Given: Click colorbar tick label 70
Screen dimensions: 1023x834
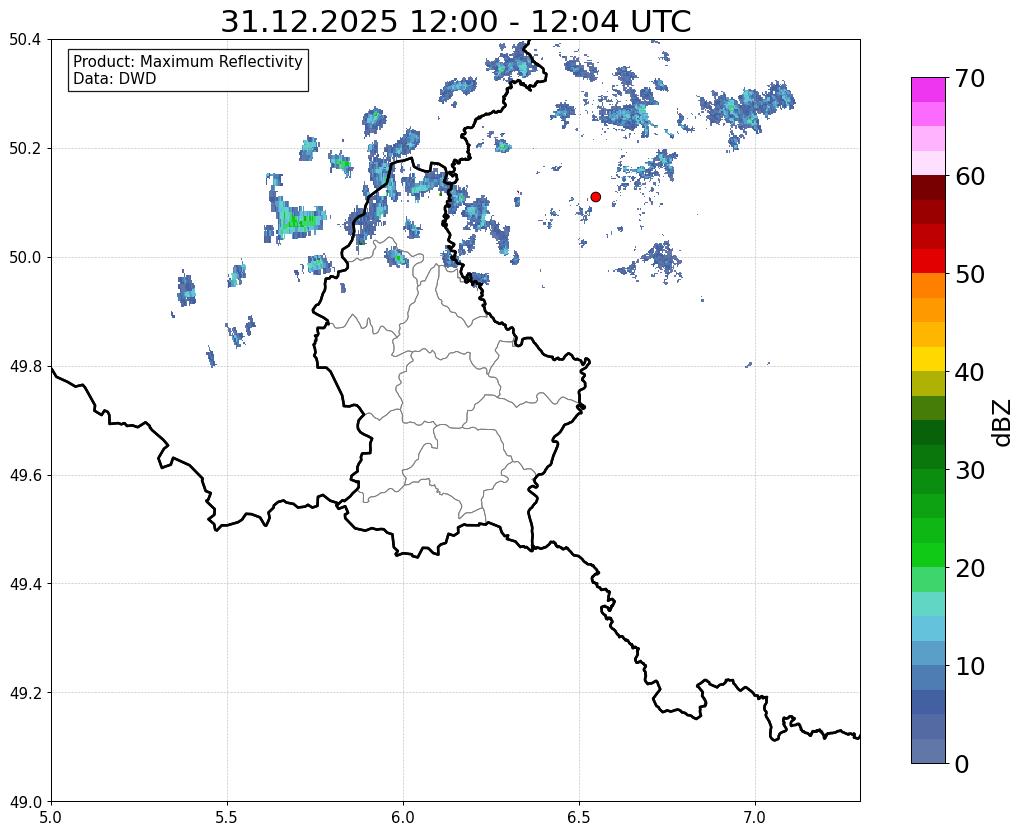Looking at the screenshot, I should pyautogui.click(x=970, y=78).
